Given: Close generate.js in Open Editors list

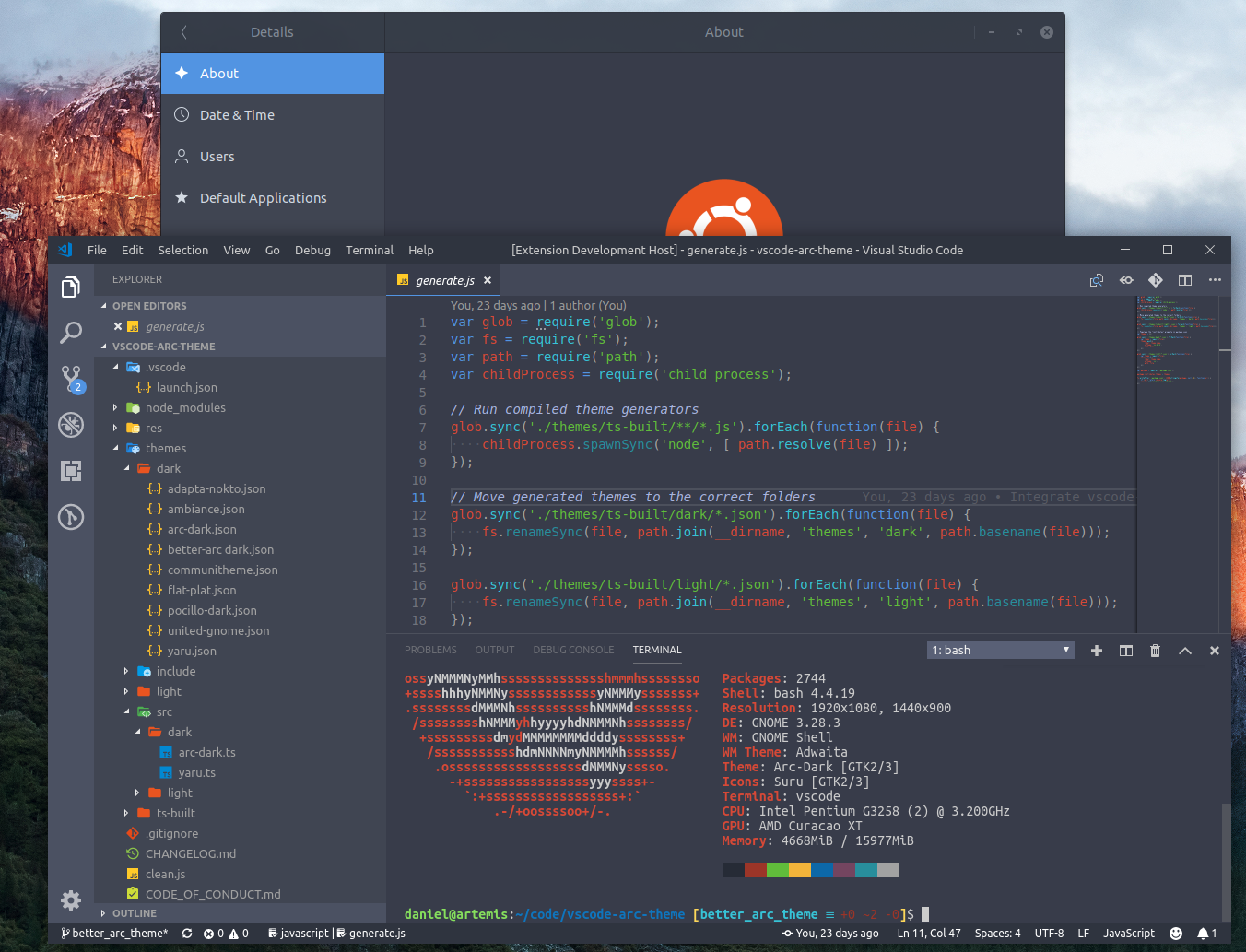Looking at the screenshot, I should point(118,326).
